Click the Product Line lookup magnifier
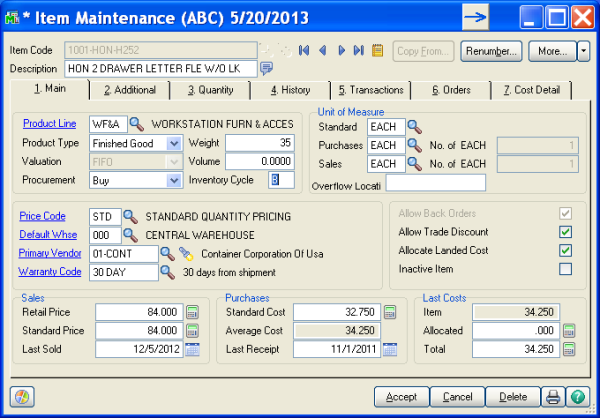 pyautogui.click(x=136, y=124)
